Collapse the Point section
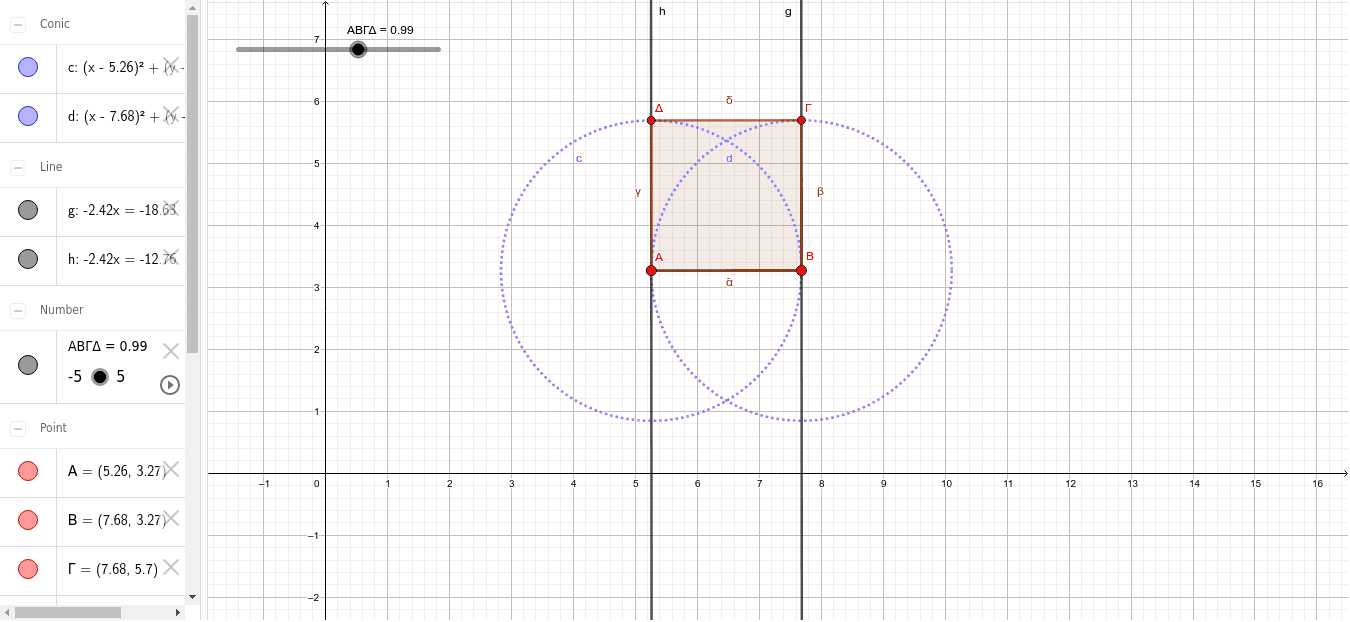 (x=18, y=428)
